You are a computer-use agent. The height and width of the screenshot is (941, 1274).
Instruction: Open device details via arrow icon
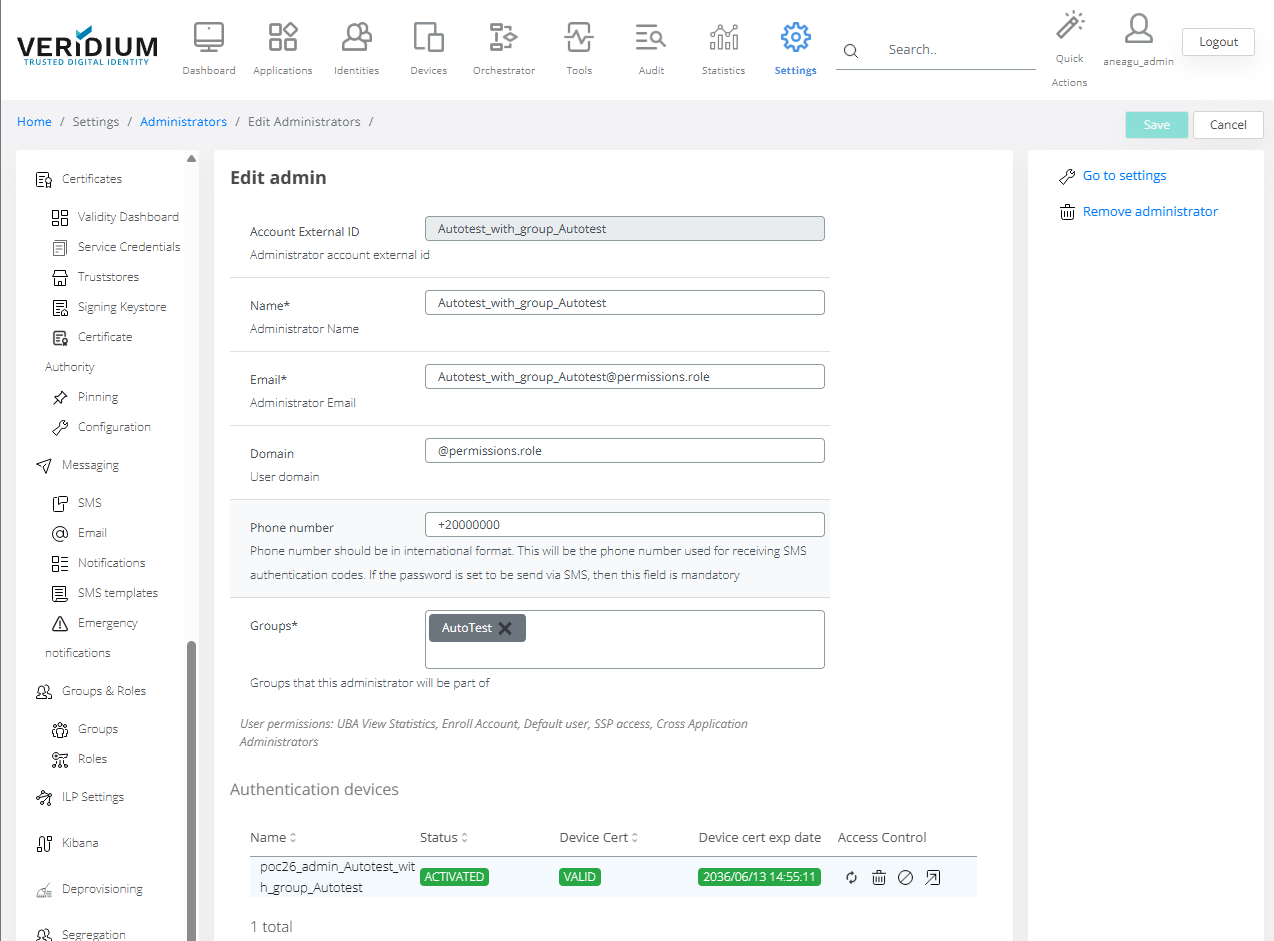(x=932, y=878)
